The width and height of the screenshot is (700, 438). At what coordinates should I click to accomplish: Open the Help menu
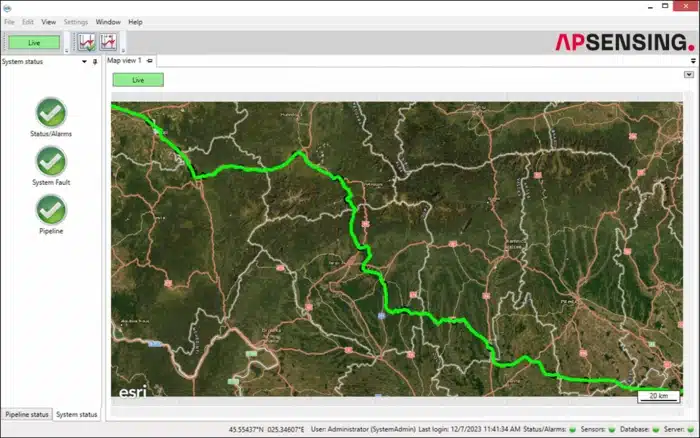(136, 21)
